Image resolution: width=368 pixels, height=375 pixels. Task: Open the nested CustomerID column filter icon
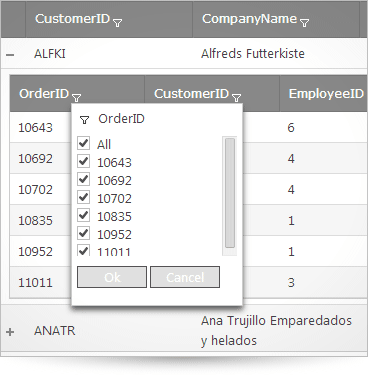(236, 98)
